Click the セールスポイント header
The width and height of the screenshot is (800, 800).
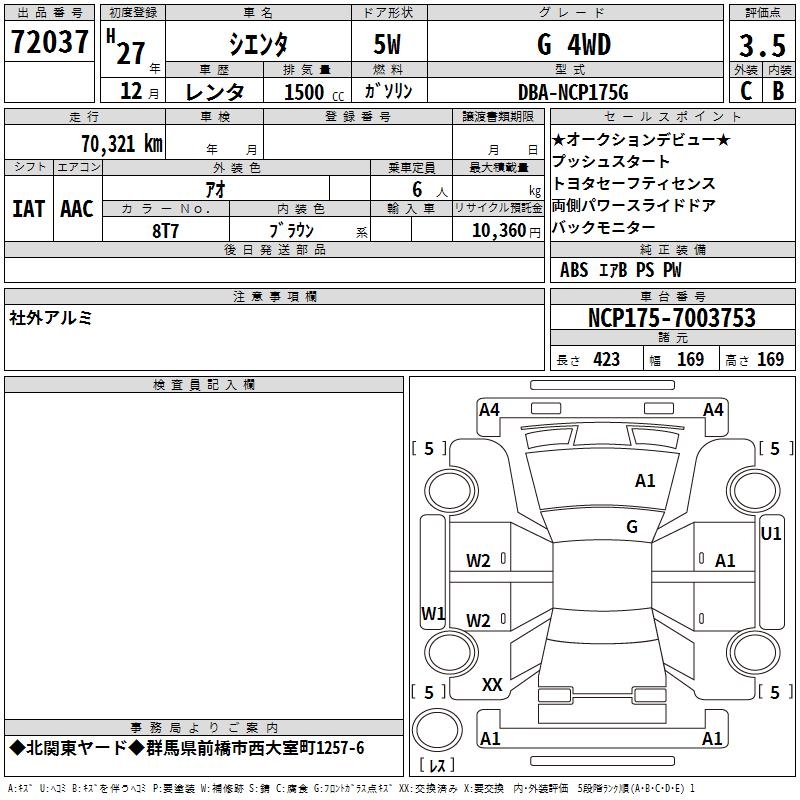(x=672, y=116)
